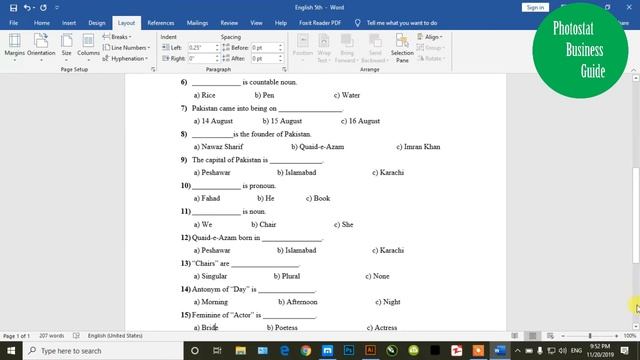Screen dimensions: 640x360
Task: Click the Indent Left input field
Action: tap(200, 48)
